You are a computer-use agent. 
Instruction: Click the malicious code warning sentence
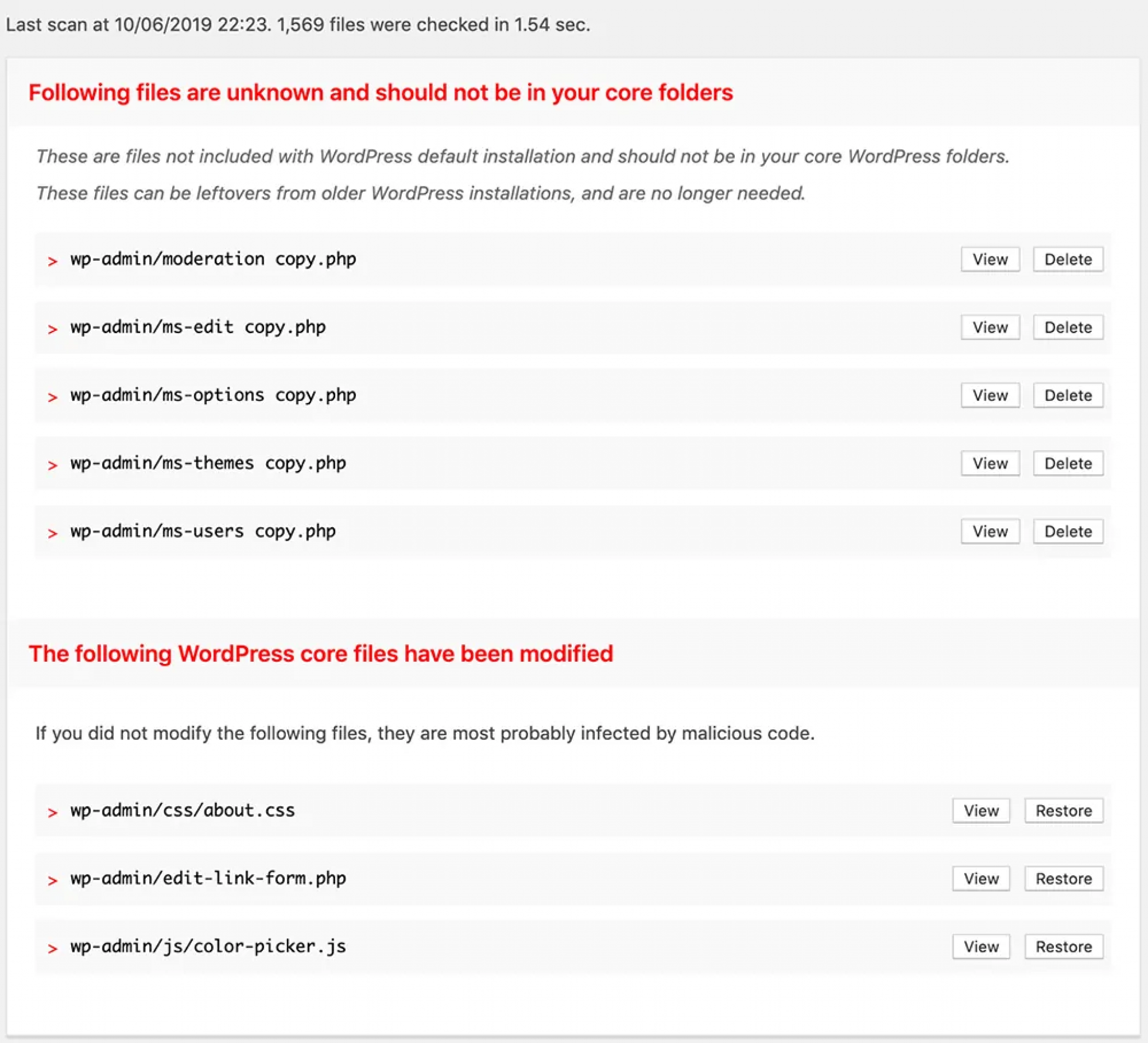(x=425, y=733)
